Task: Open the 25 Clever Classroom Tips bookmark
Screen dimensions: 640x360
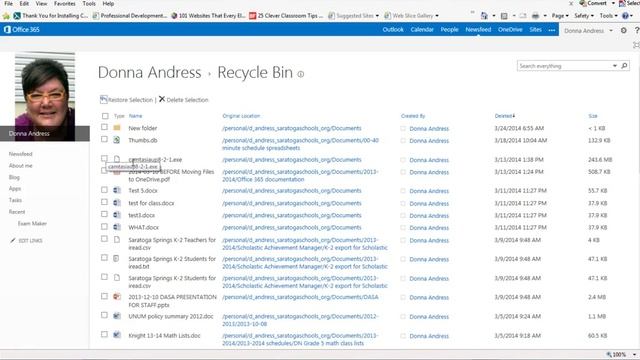Action: [287, 16]
